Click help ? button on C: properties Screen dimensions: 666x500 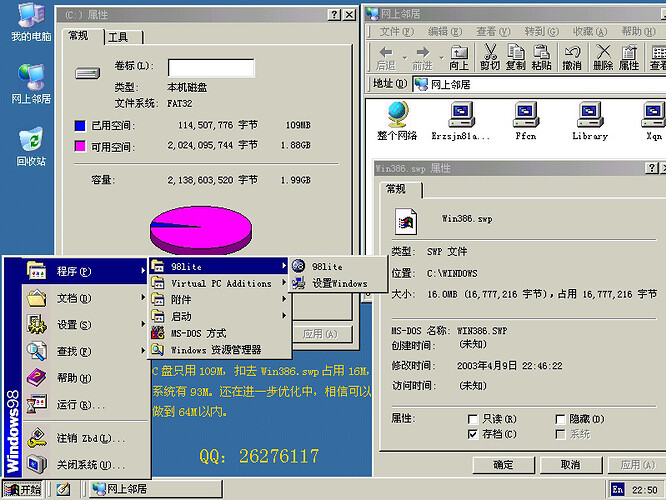point(334,15)
